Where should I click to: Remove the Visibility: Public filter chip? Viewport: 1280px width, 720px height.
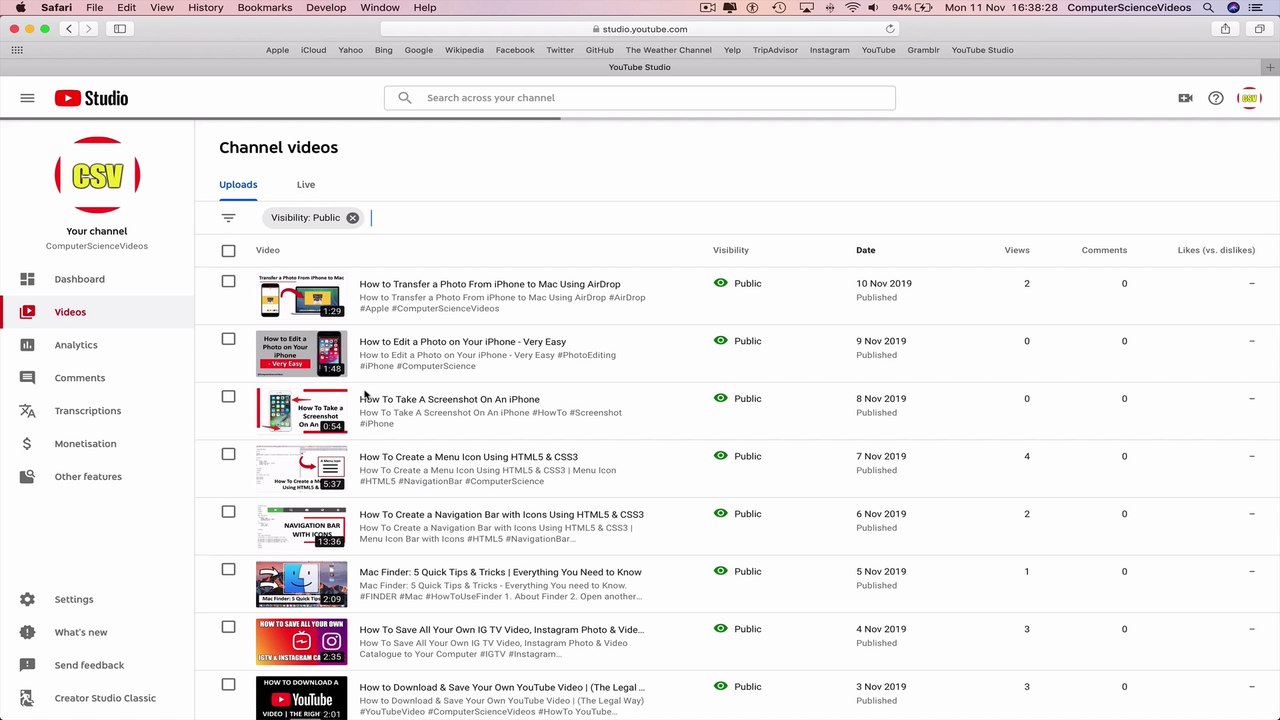point(352,218)
